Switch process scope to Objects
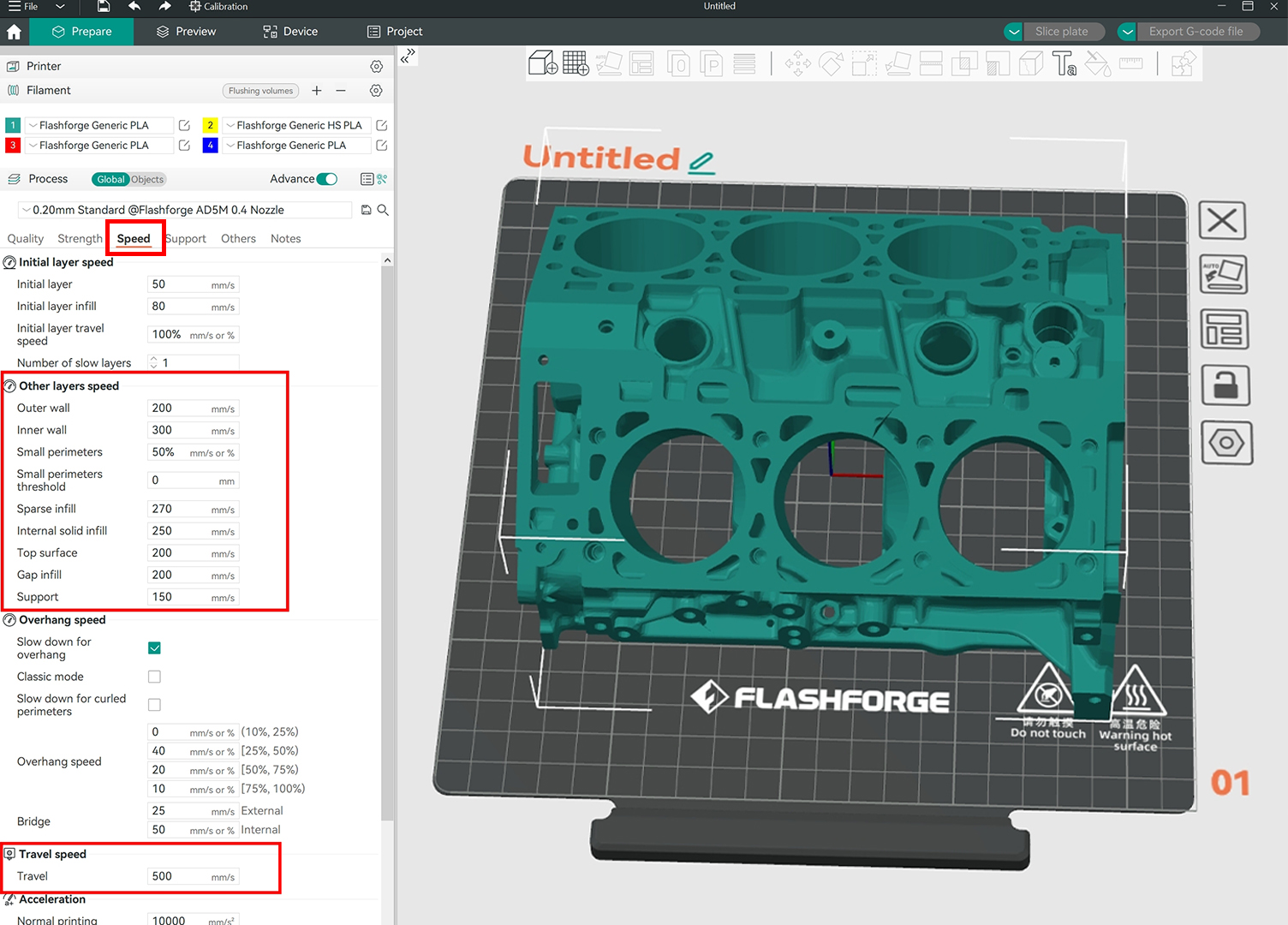The height and width of the screenshot is (925, 1288). click(147, 179)
